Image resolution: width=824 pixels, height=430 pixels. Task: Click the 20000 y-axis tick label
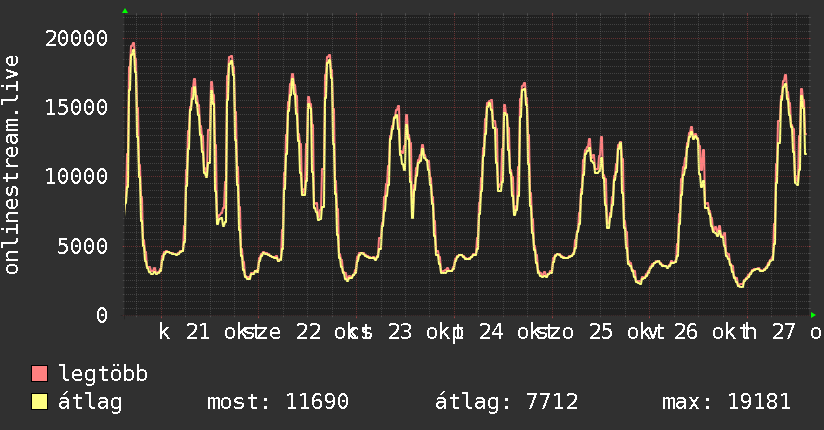click(76, 38)
